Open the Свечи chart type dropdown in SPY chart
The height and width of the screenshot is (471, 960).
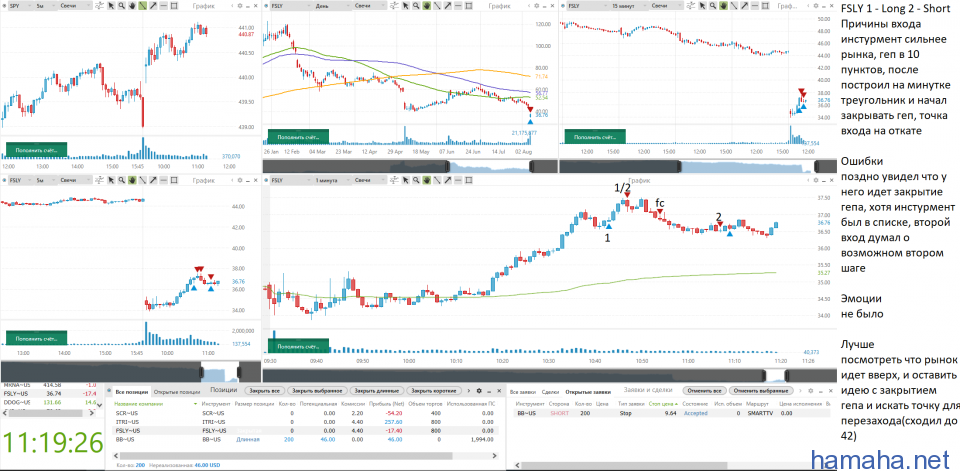[x=75, y=6]
